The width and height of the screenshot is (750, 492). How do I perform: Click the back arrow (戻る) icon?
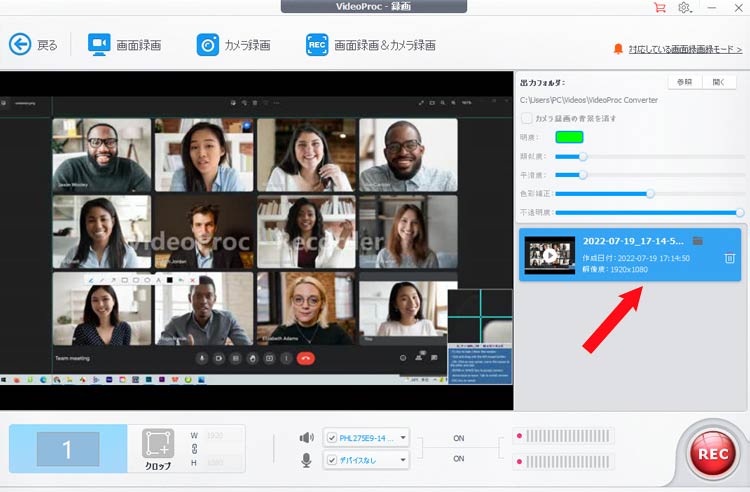click(x=20, y=44)
